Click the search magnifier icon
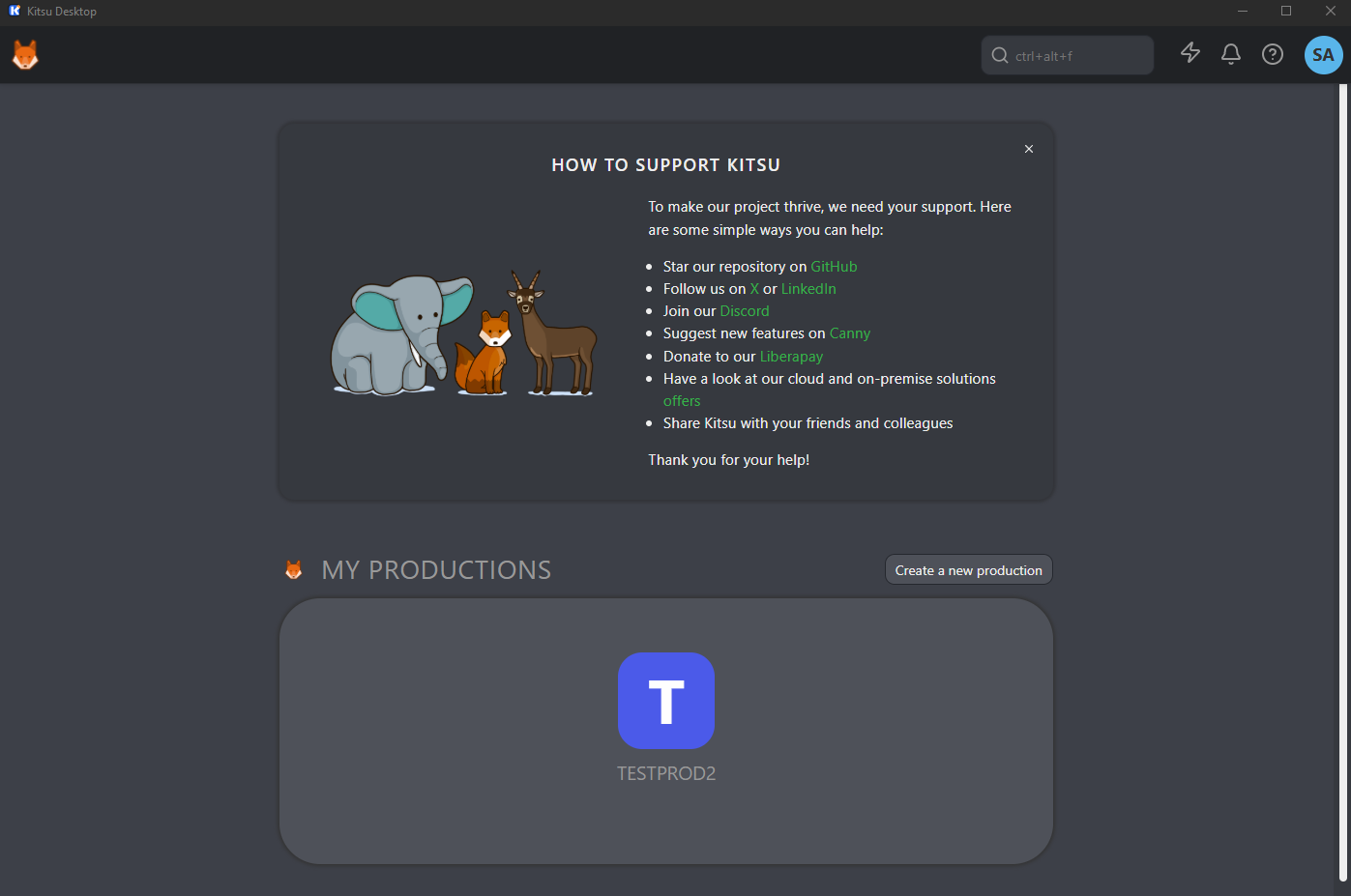This screenshot has width=1351, height=896. (1000, 55)
